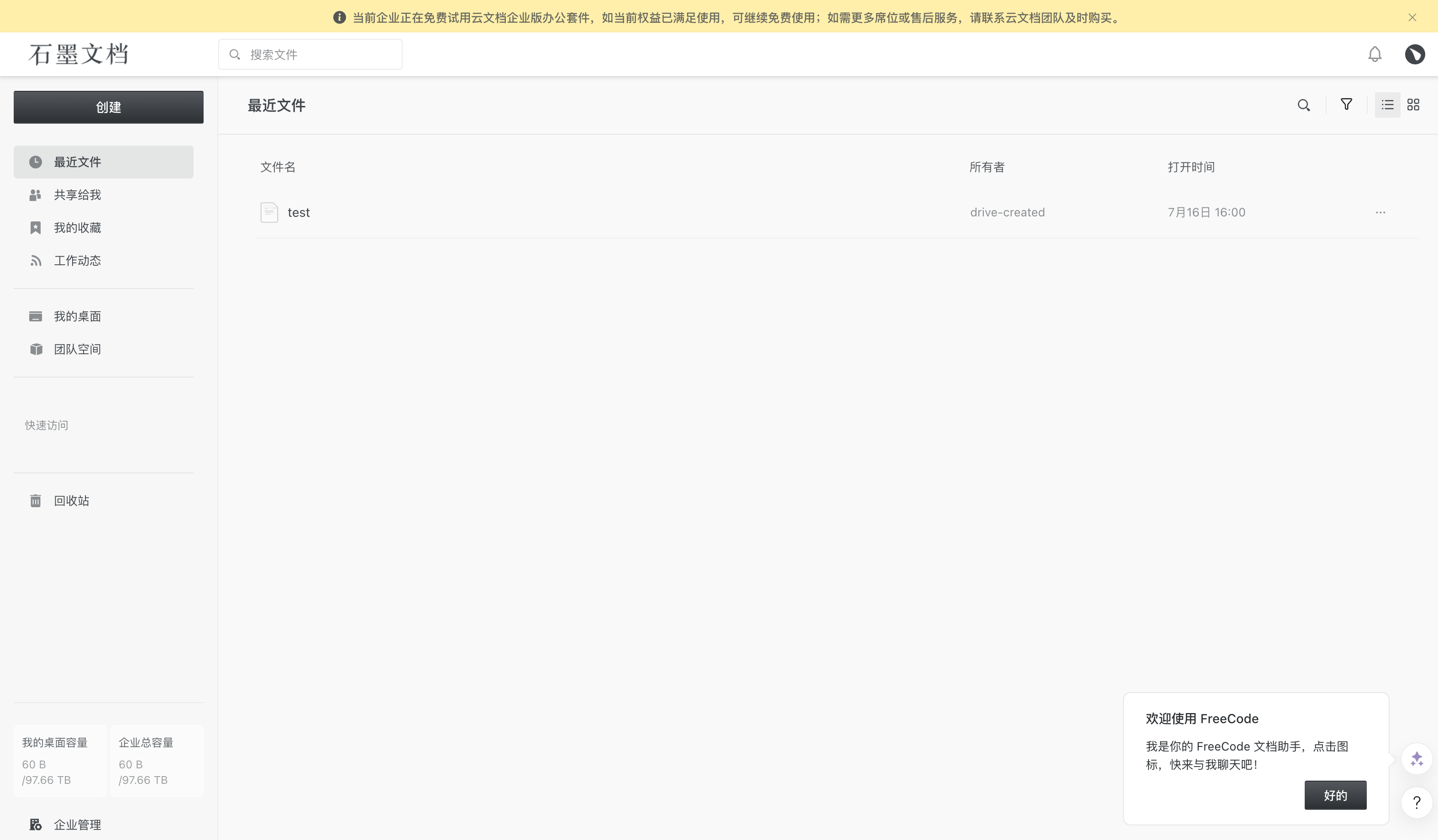
Task: Click the test document icon
Action: coord(269,212)
